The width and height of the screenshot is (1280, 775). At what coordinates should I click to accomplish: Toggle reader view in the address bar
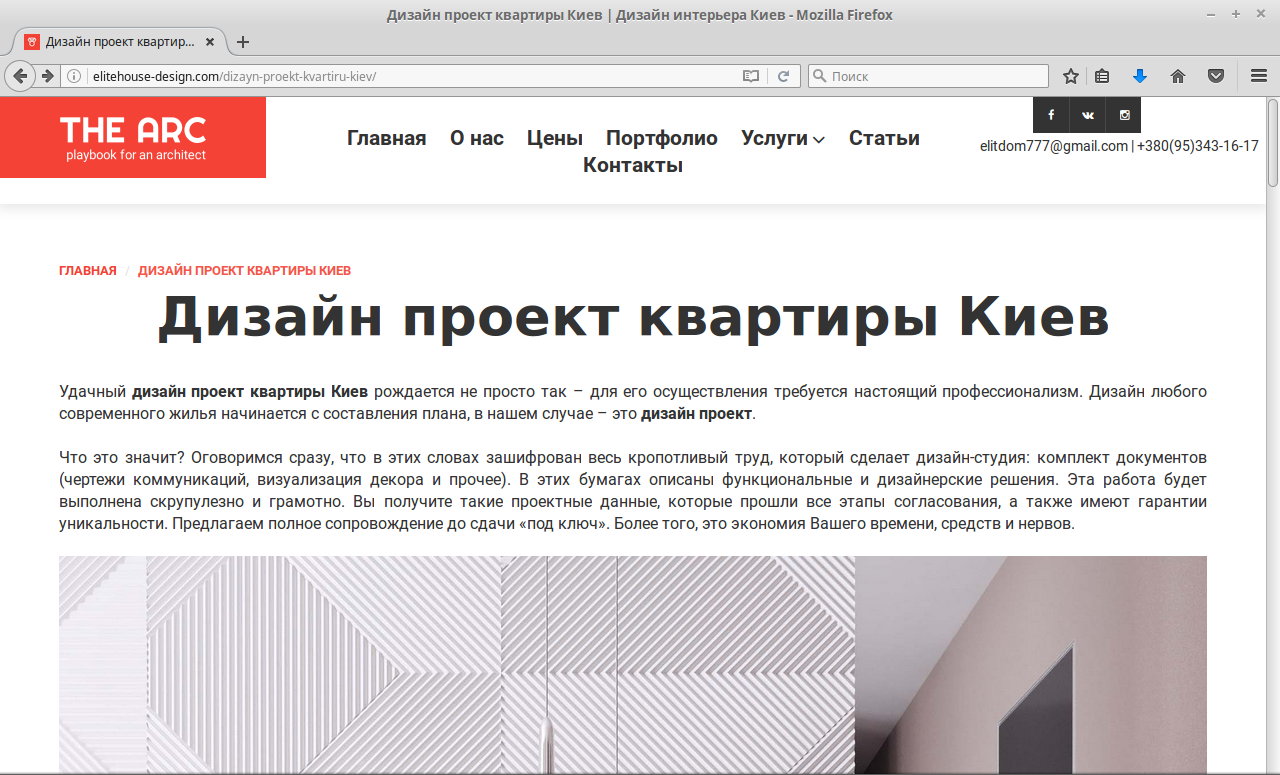tap(751, 76)
